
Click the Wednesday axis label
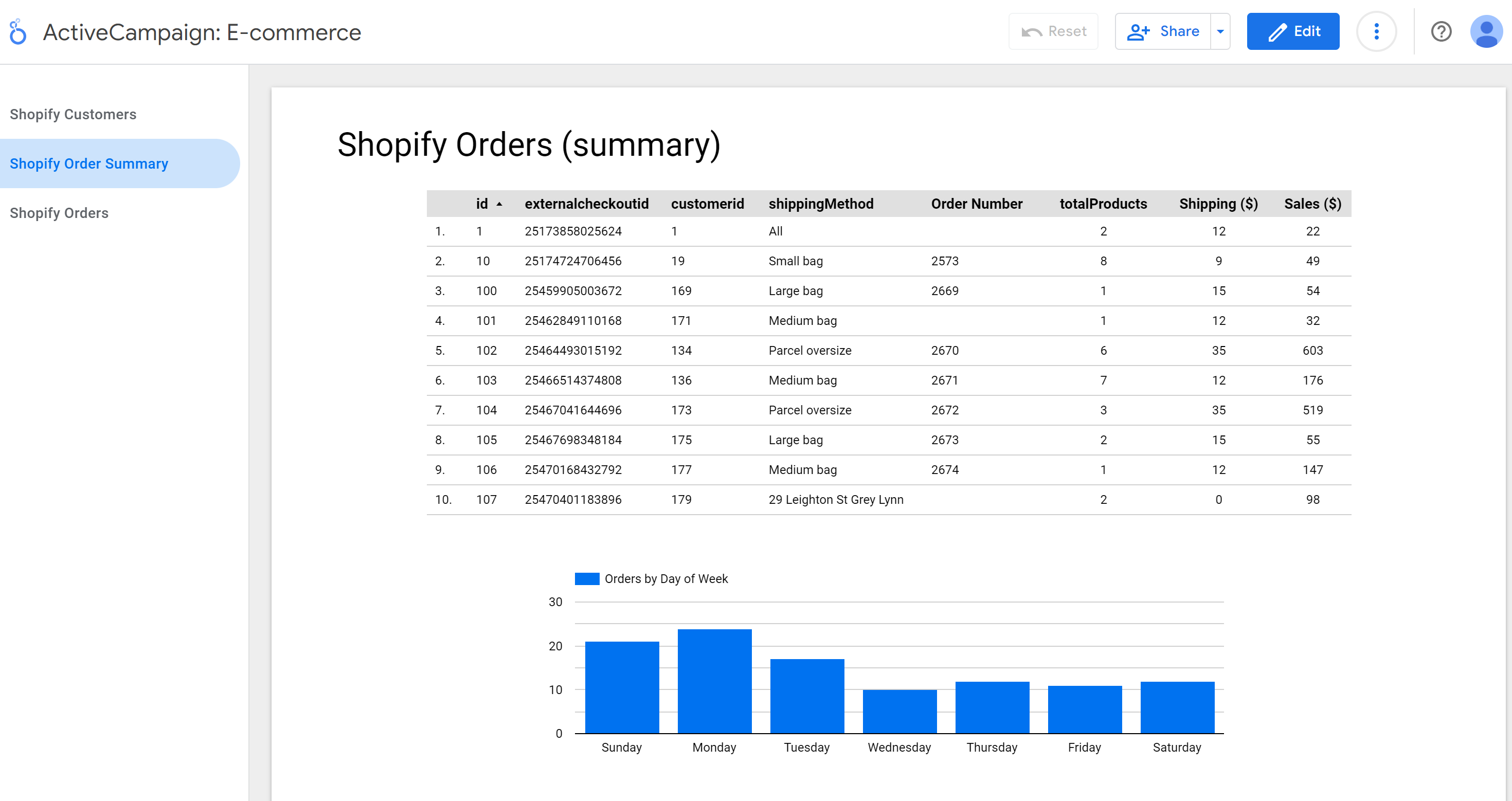pos(899,748)
